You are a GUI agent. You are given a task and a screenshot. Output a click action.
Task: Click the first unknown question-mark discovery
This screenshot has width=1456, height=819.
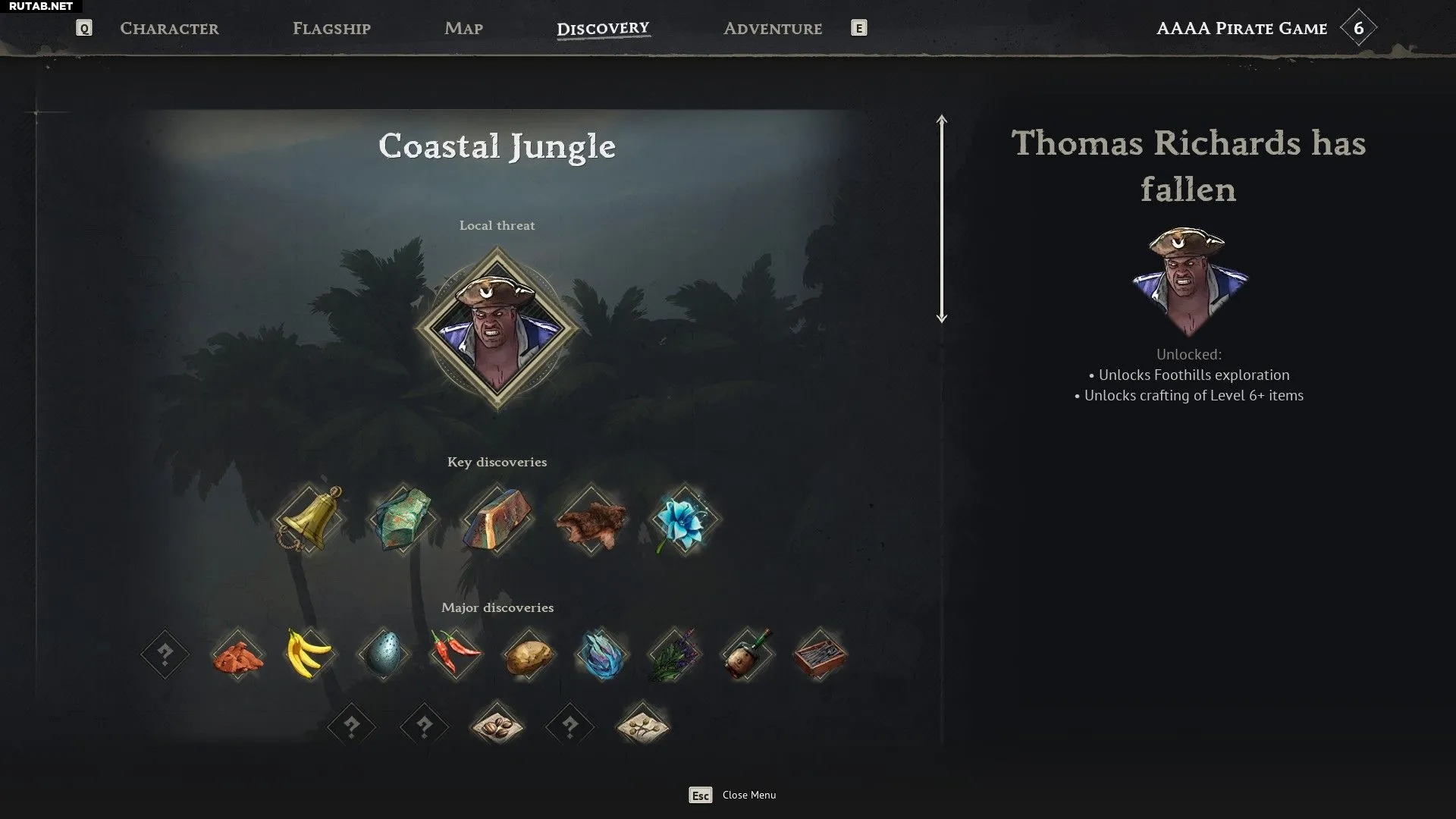(165, 654)
